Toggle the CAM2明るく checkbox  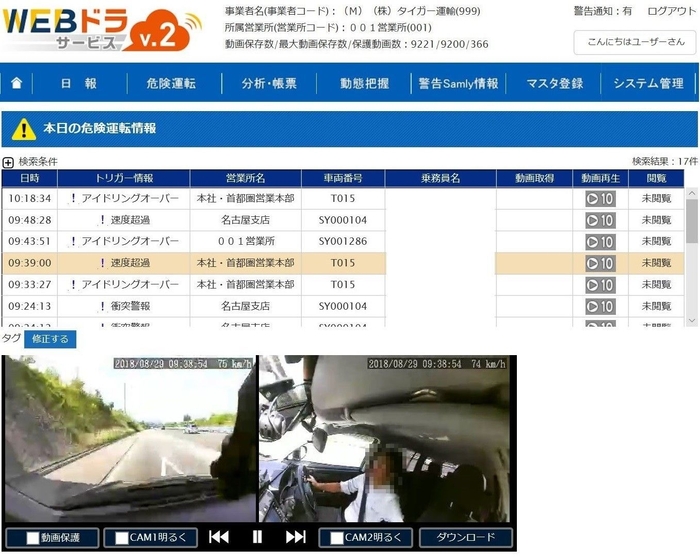click(336, 538)
